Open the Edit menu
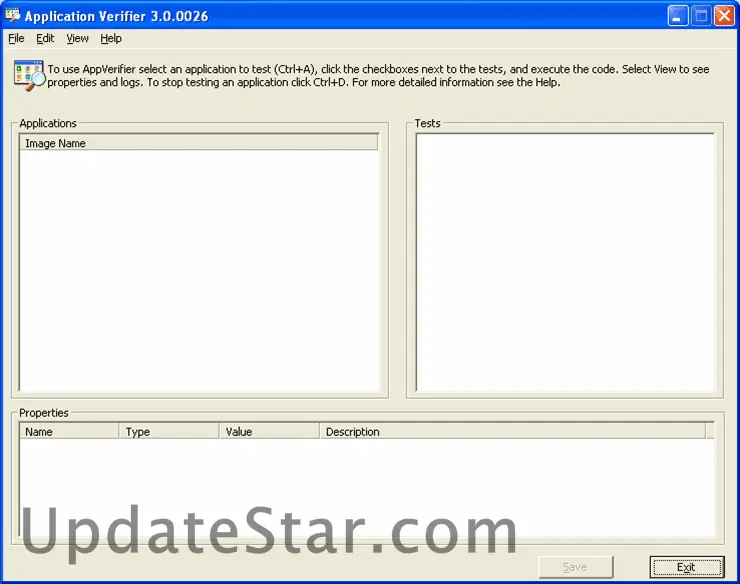This screenshot has height=584, width=740. click(x=45, y=38)
